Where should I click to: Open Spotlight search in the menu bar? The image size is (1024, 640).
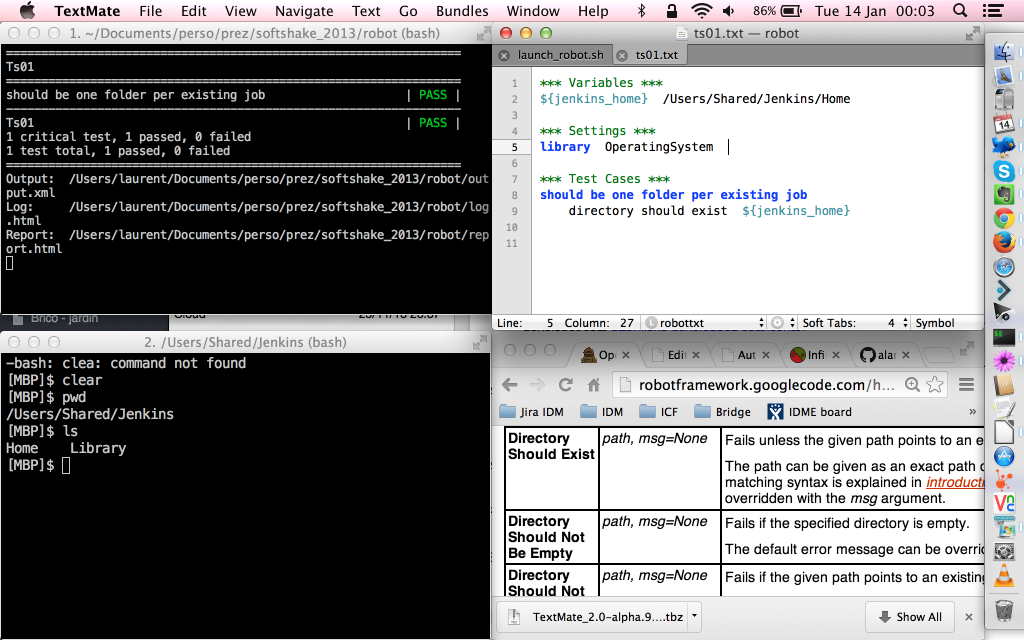960,10
